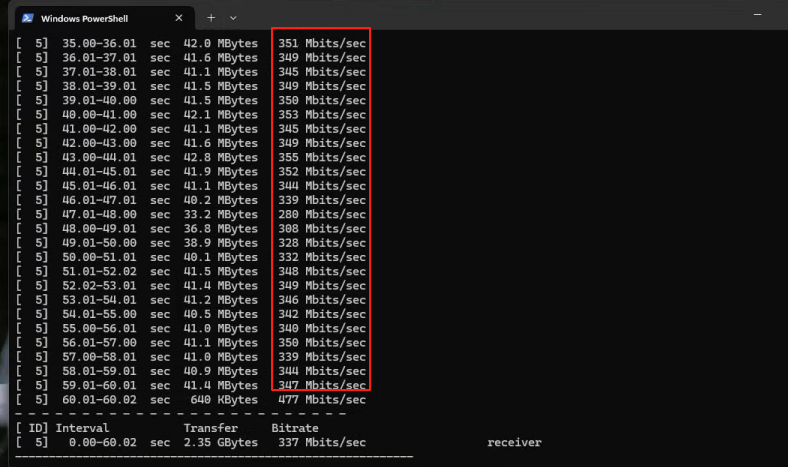The height and width of the screenshot is (467, 788).
Task: Click the 351 Mbits/sec bitrate value
Action: click(x=322, y=43)
